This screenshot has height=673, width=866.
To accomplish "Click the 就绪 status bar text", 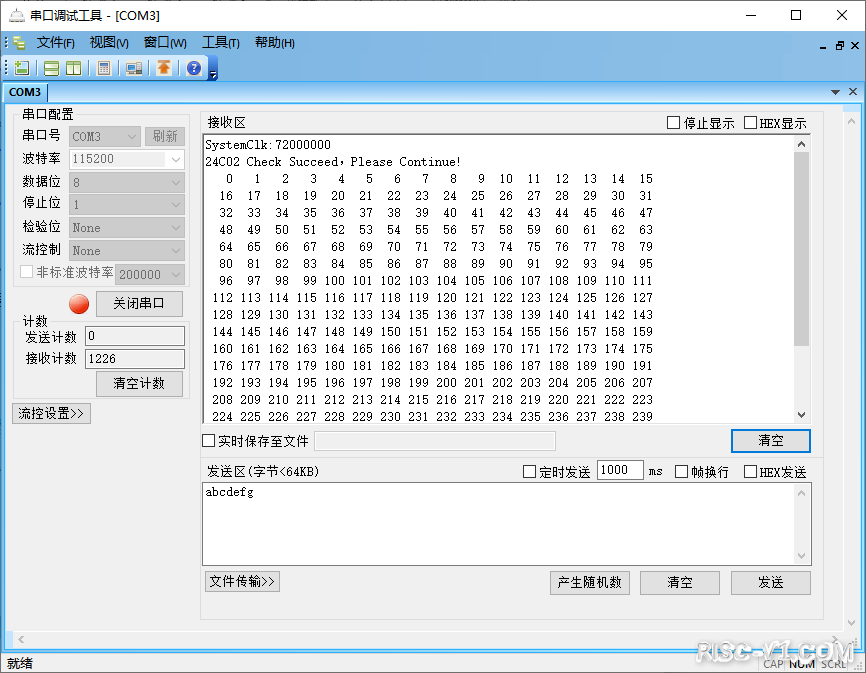I will tap(20, 663).
